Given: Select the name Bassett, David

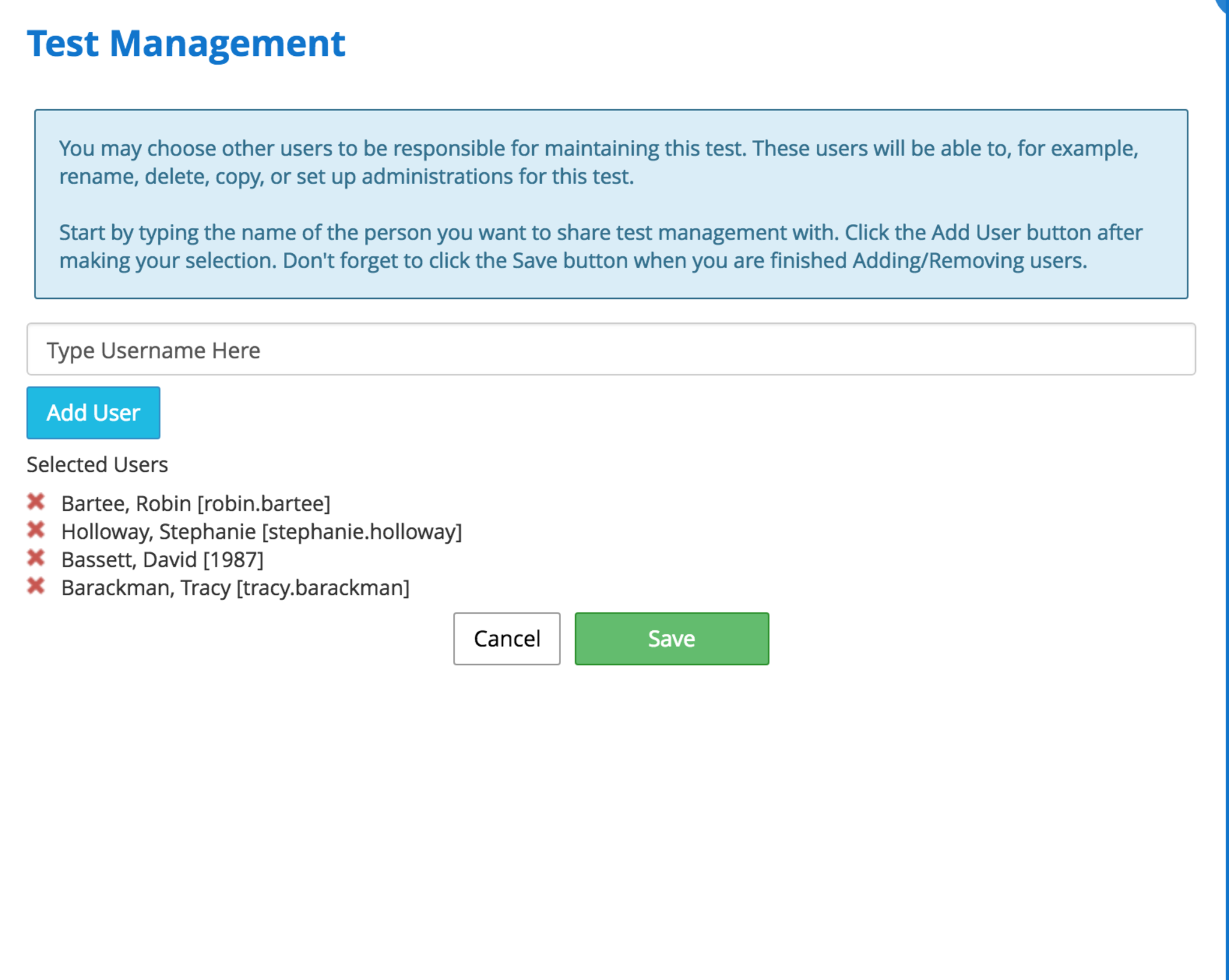Looking at the screenshot, I should tap(129, 559).
